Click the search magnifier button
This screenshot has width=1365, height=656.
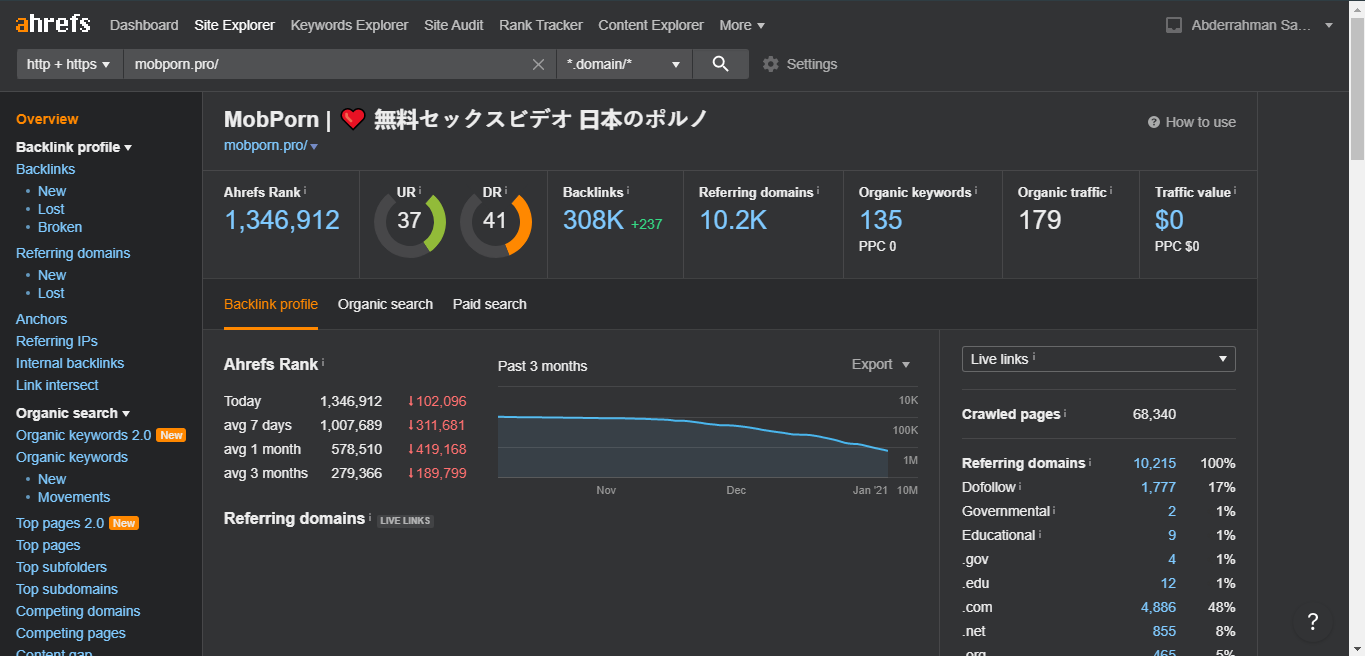[x=720, y=64]
